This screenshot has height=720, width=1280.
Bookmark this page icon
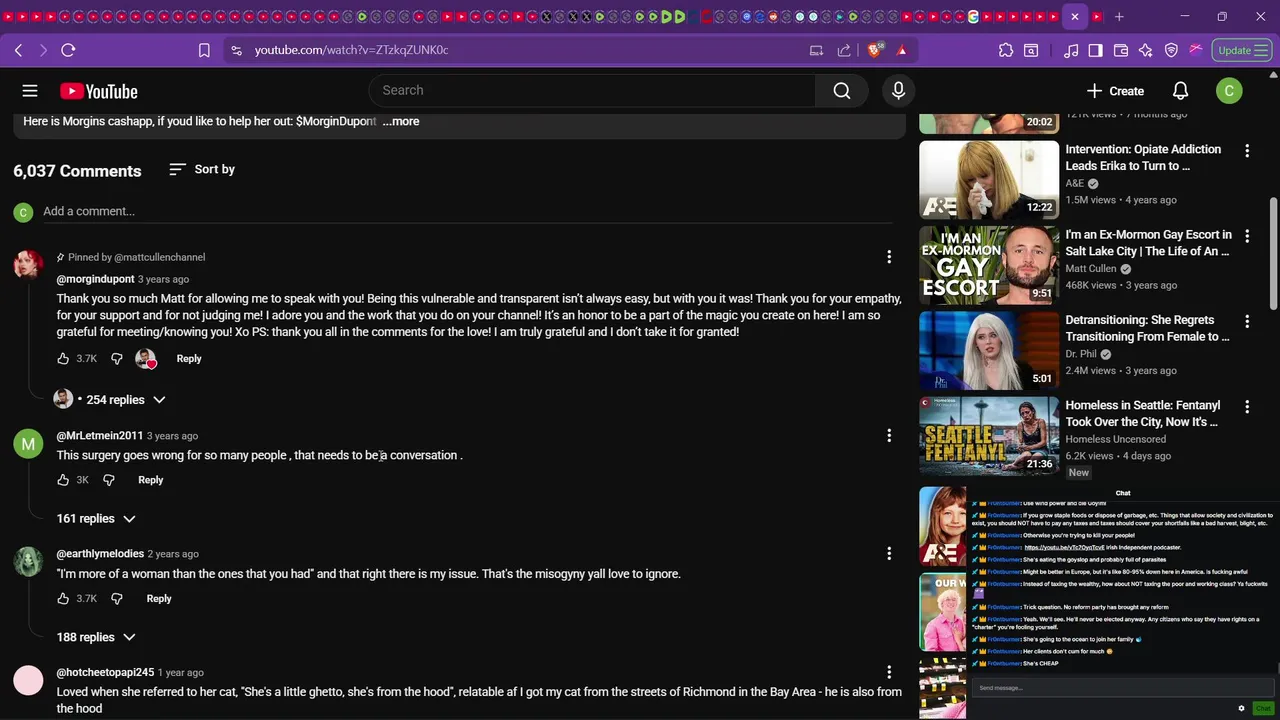(204, 50)
